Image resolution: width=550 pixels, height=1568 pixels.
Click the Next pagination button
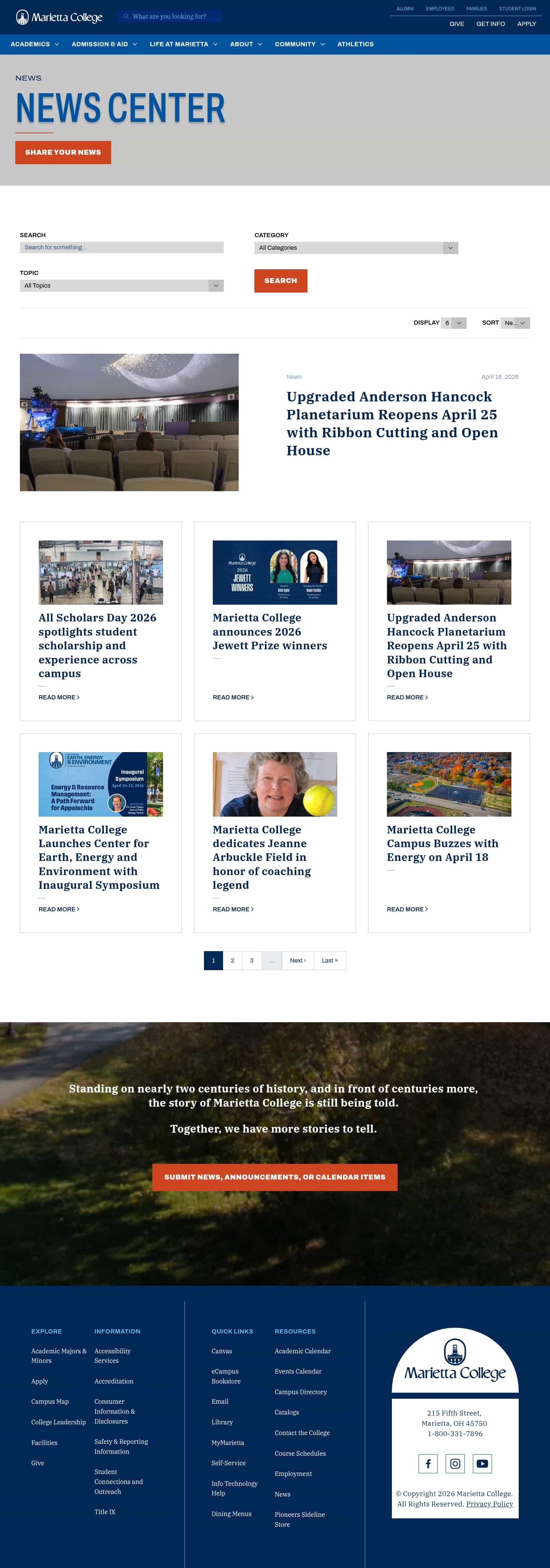coord(298,961)
